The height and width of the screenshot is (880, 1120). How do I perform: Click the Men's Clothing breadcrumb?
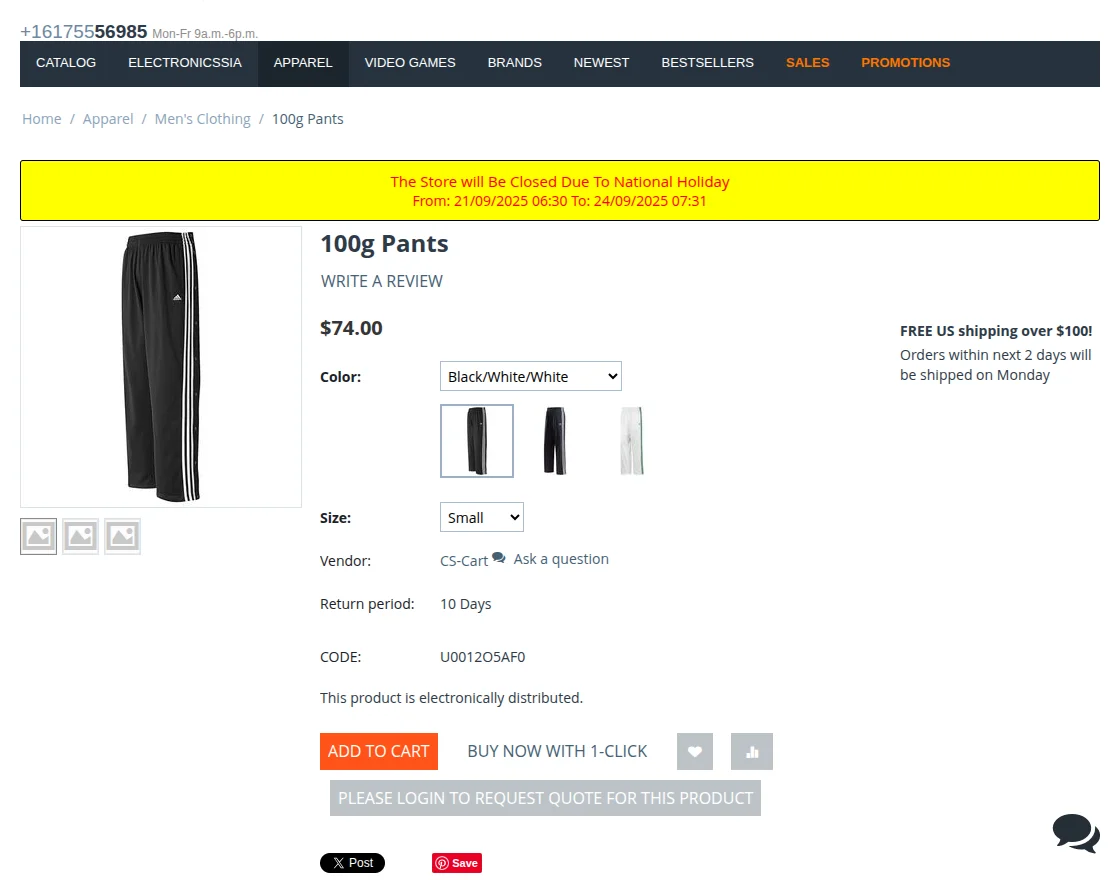click(x=202, y=118)
